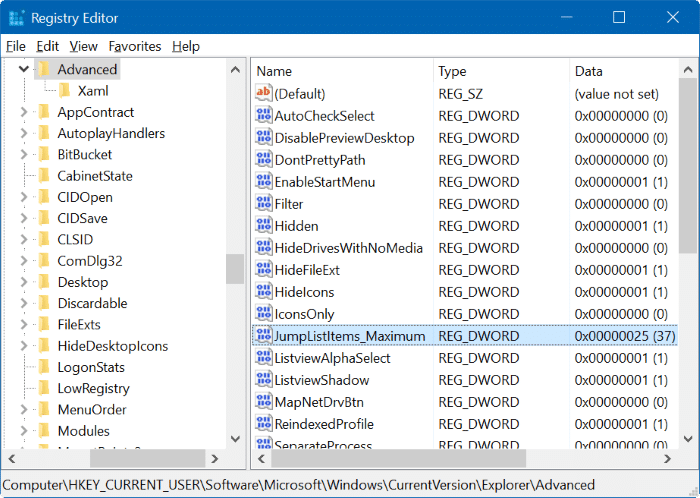The width and height of the screenshot is (700, 498).
Task: Click the Xaml folder icon
Action: 65,91
